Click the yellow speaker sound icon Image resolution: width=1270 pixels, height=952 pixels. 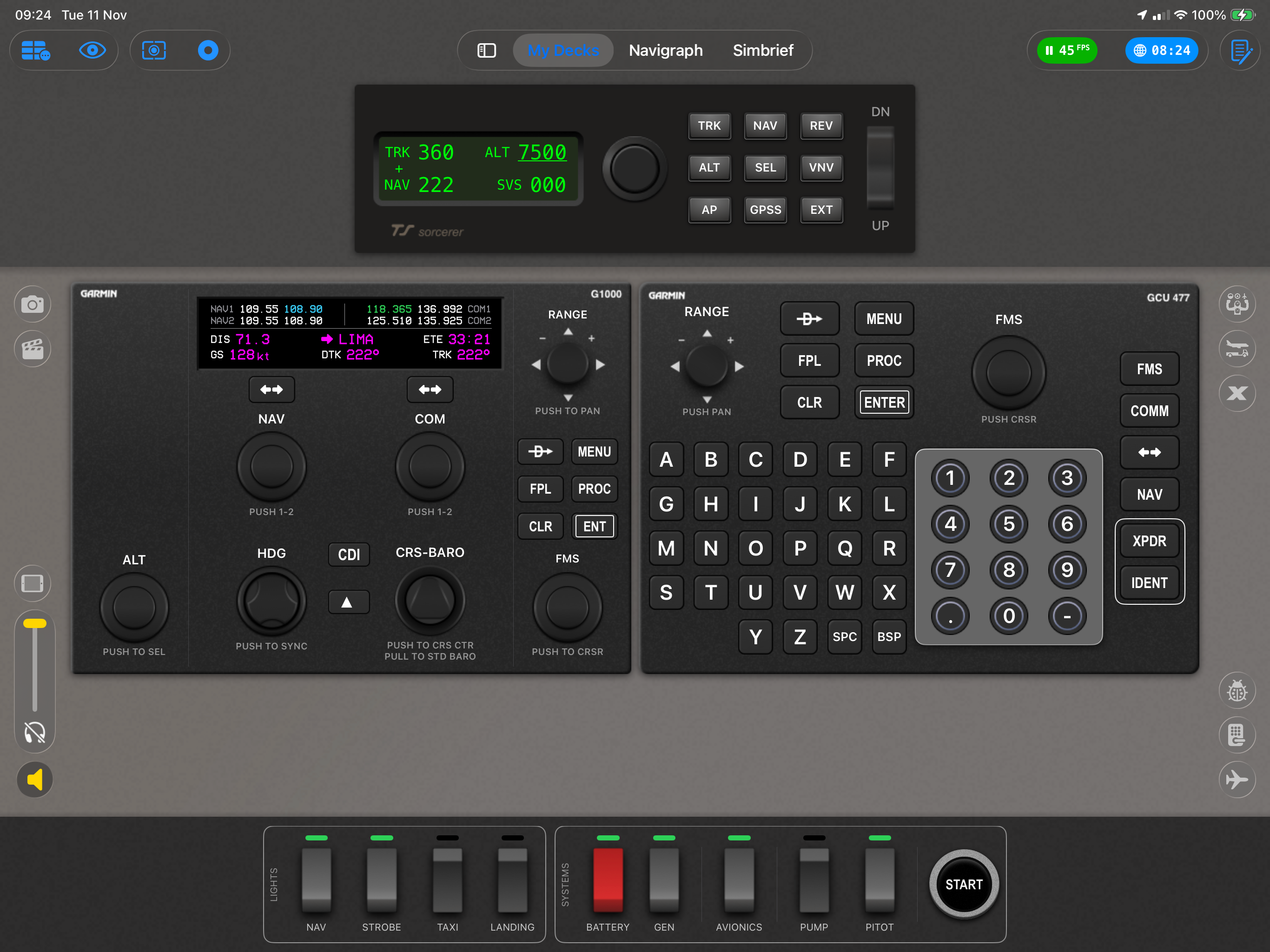pos(35,780)
